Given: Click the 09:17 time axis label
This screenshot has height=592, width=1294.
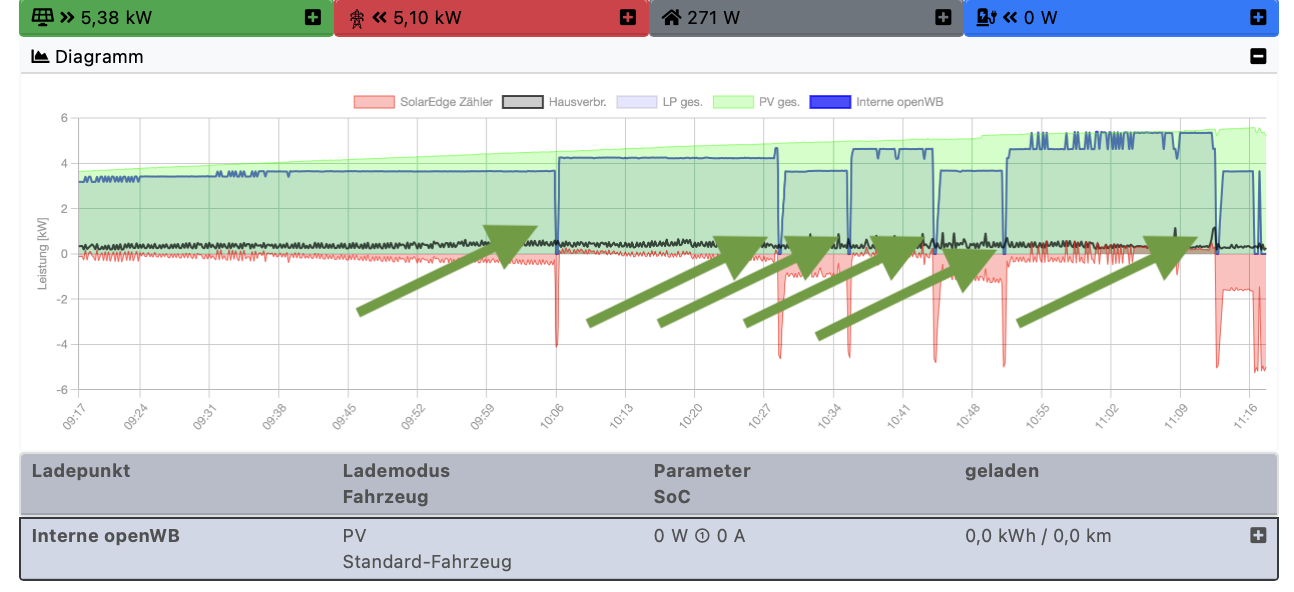Looking at the screenshot, I should pos(73,416).
